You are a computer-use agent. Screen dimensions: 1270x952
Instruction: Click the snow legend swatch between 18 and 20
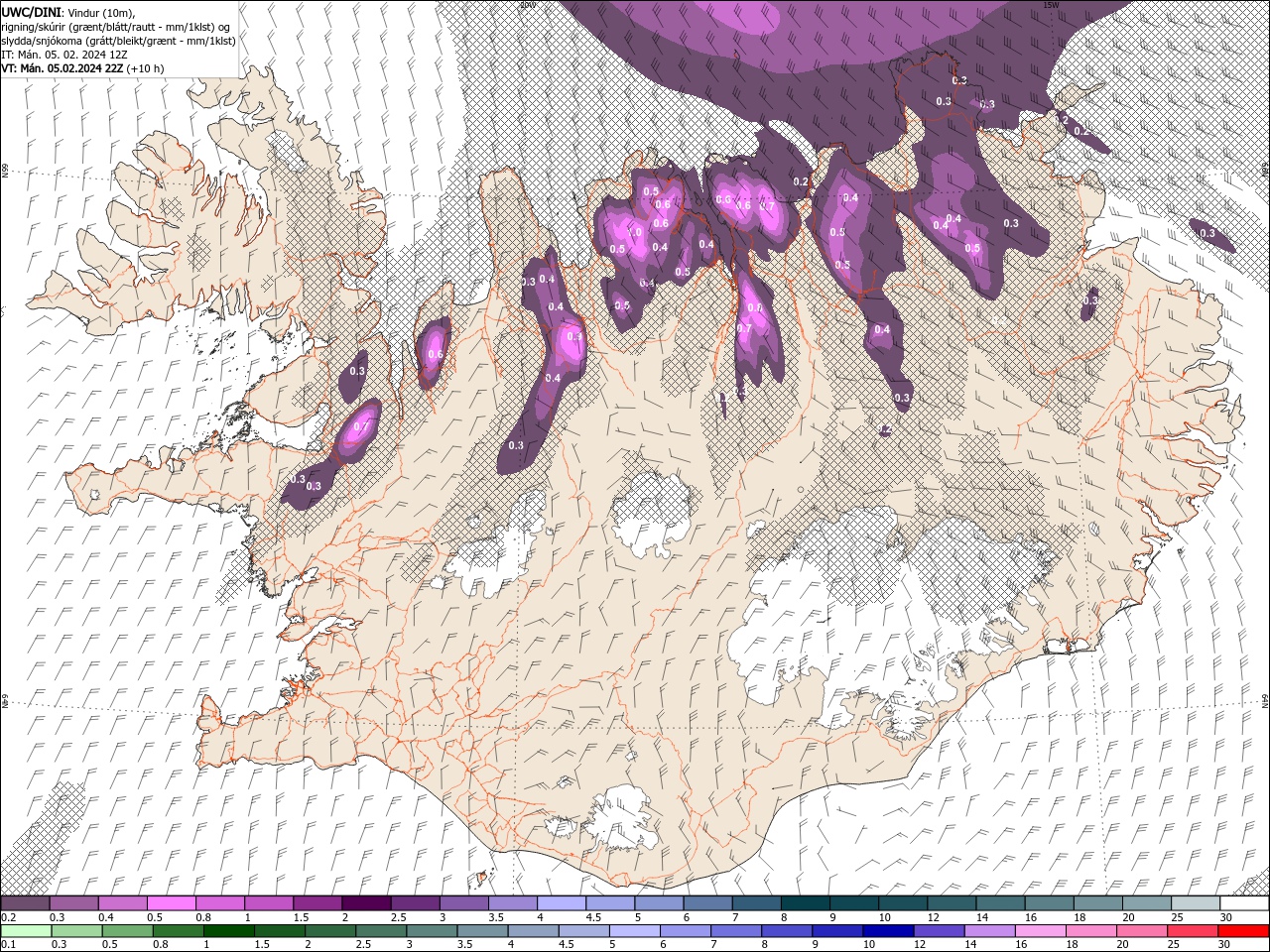click(1097, 903)
